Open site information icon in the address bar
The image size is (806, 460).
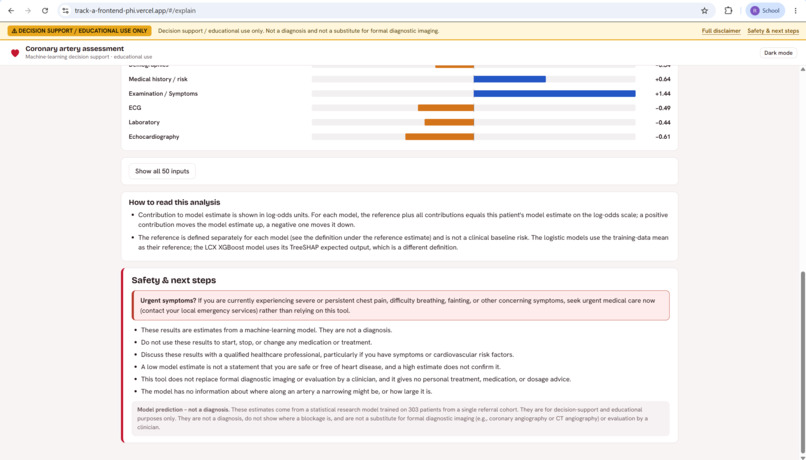pos(65,10)
